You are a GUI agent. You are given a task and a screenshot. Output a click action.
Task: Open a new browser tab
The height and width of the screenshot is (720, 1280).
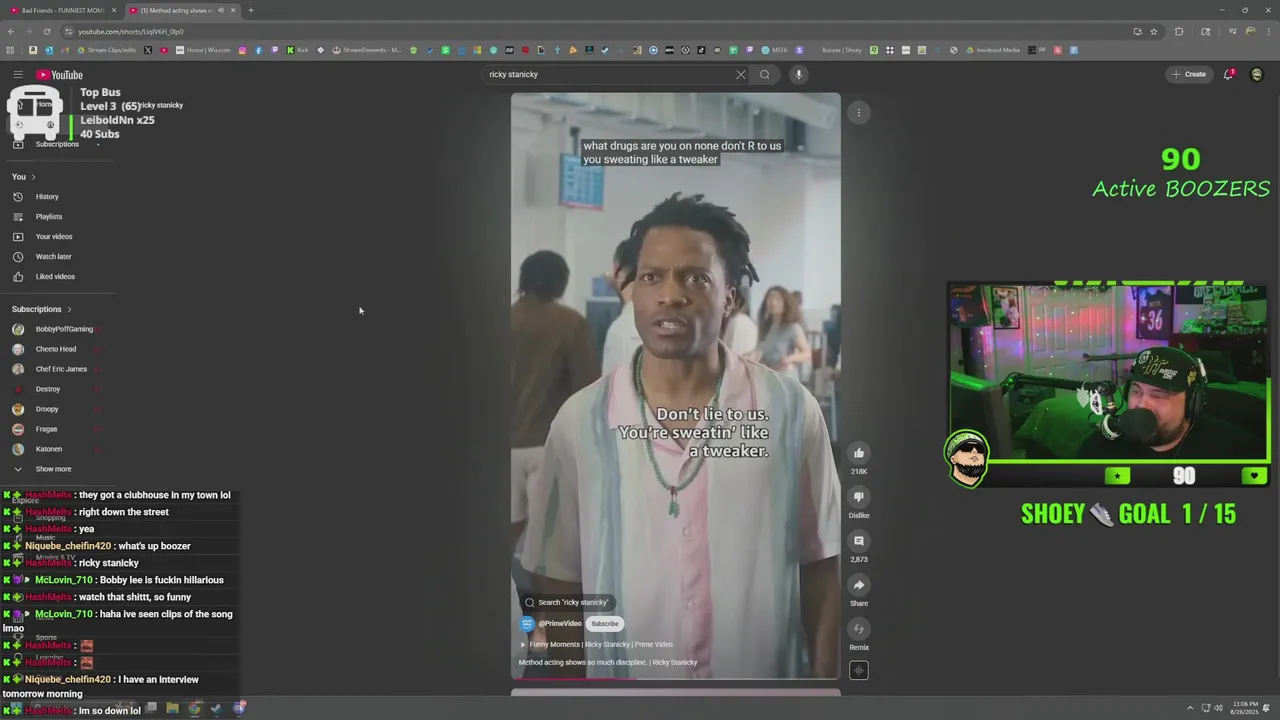(251, 10)
